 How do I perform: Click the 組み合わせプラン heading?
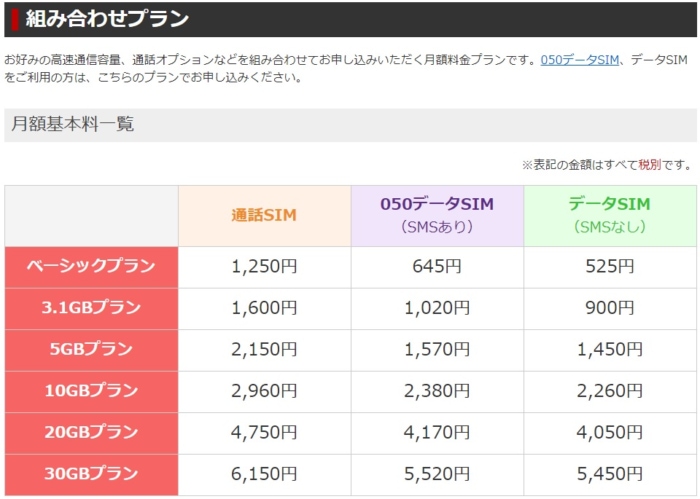click(107, 19)
